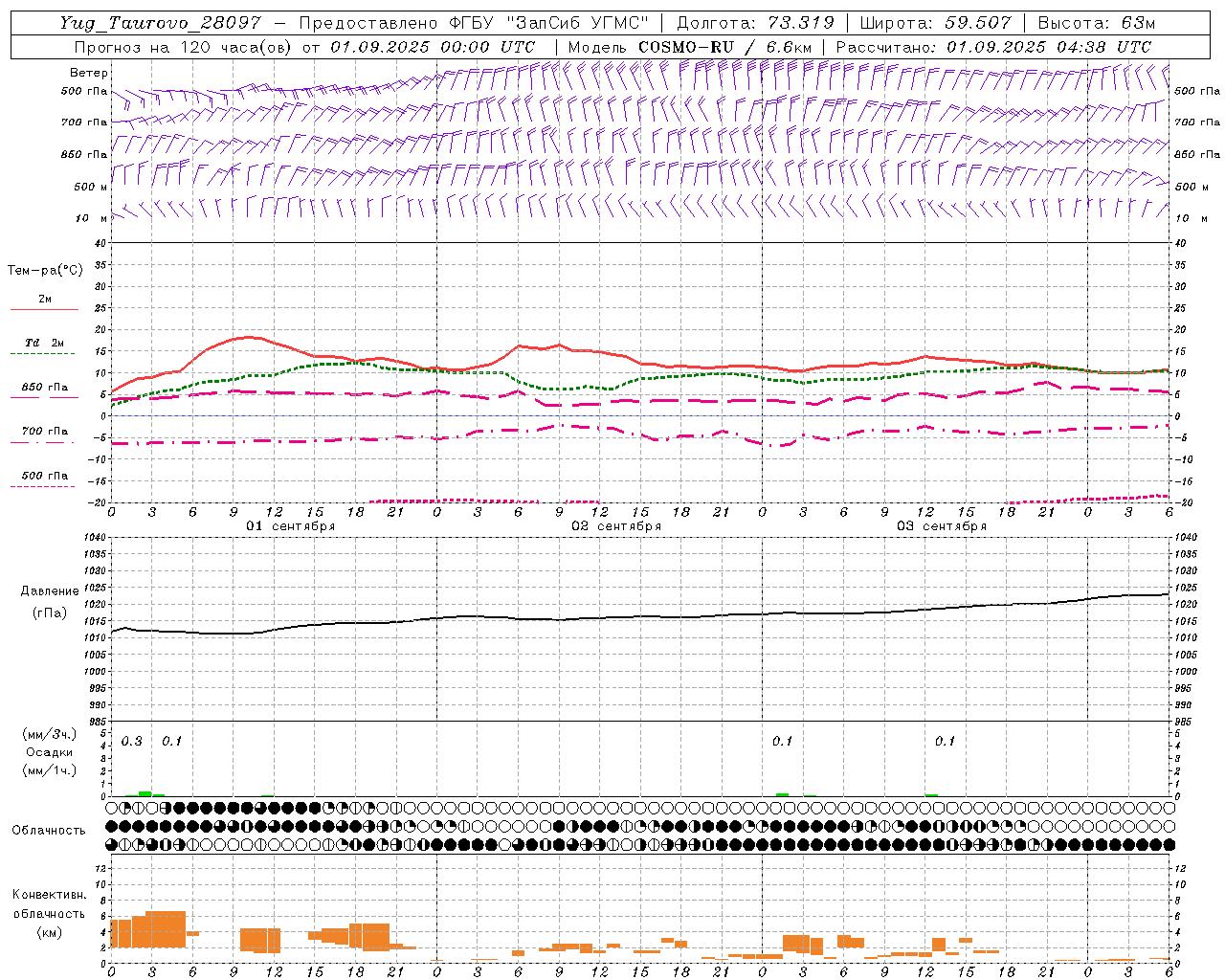Click the (км) unit label for convective clouds

point(50,932)
